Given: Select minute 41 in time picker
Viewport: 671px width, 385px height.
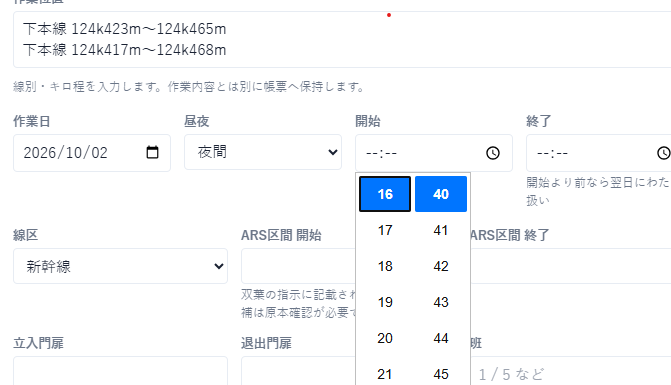Looking at the screenshot, I should pyautogui.click(x=441, y=230).
